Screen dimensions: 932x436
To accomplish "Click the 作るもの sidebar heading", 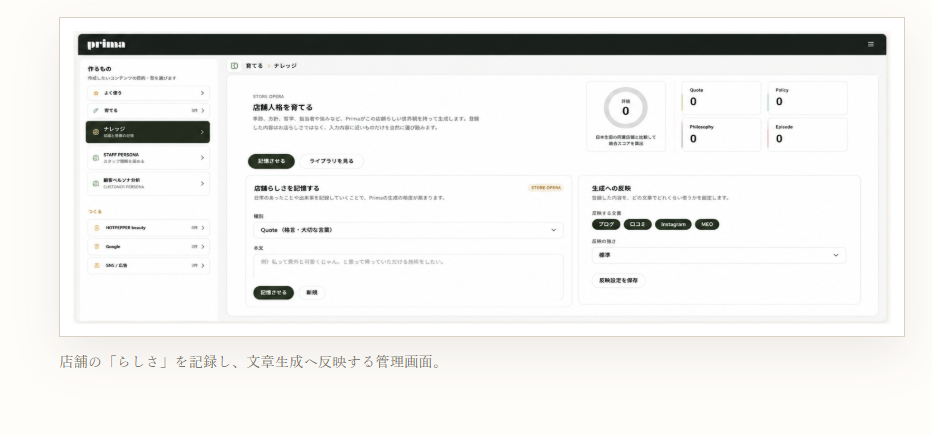I will pyautogui.click(x=99, y=69).
